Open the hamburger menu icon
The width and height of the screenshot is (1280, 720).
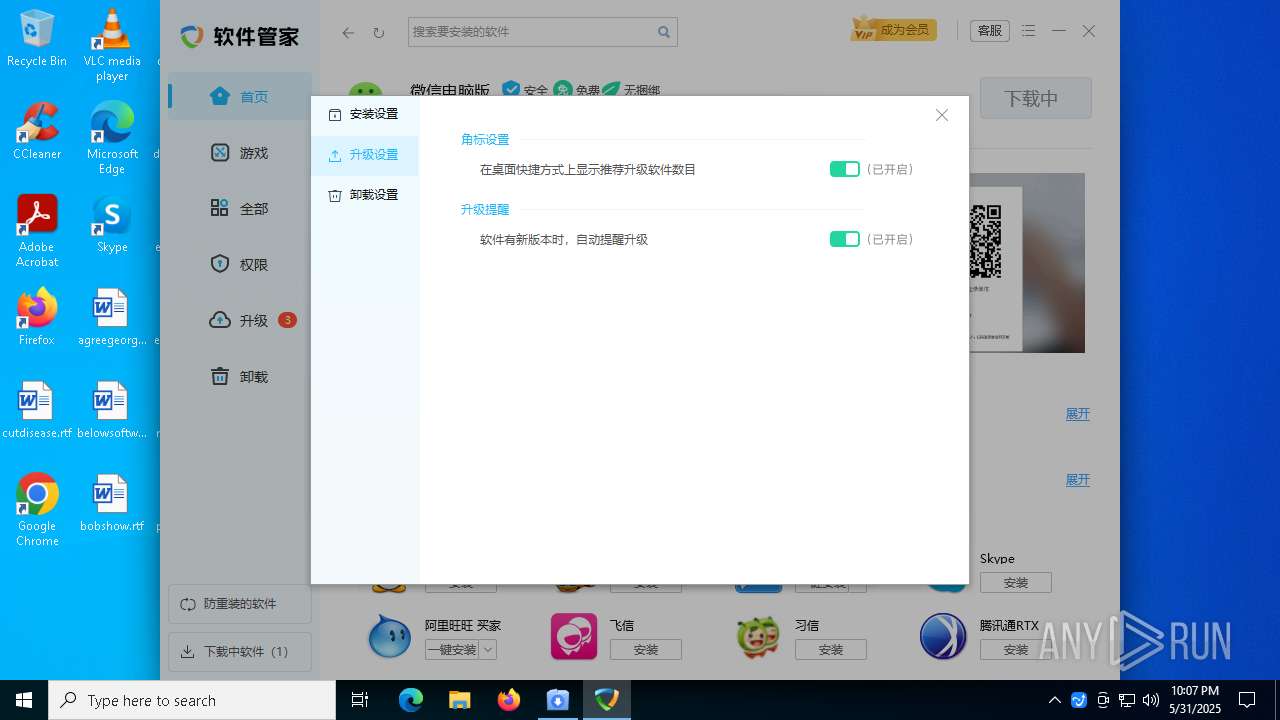(1029, 31)
